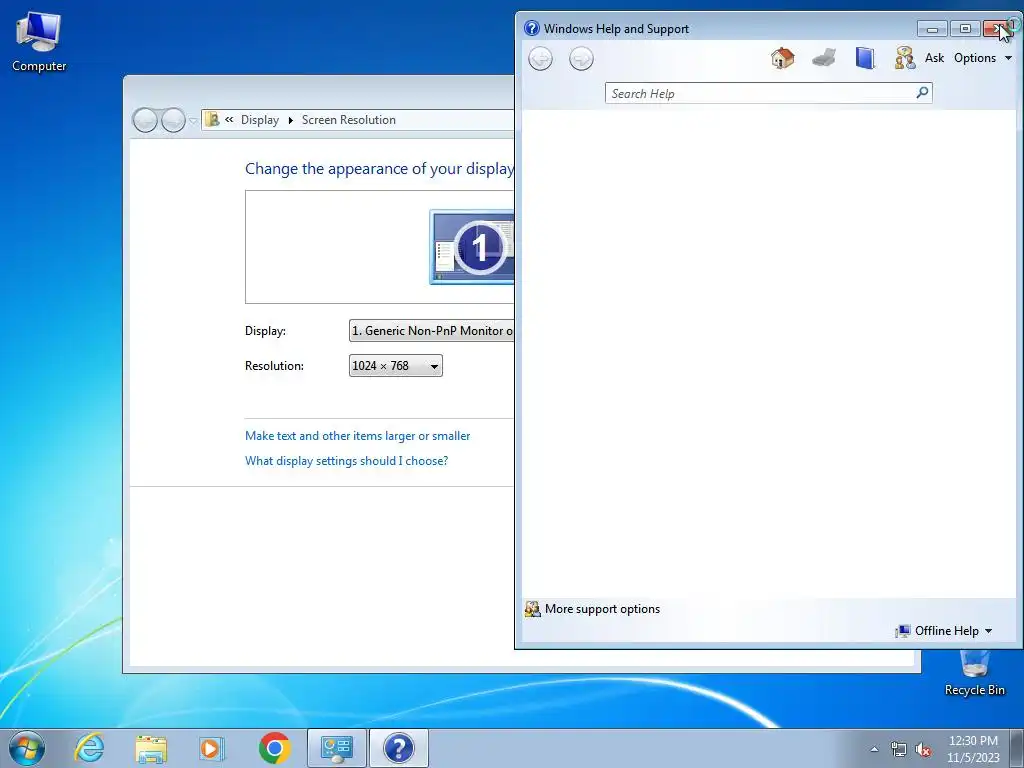Image resolution: width=1024 pixels, height=768 pixels.
Task: Show hidden tray icons arrow
Action: coord(874,749)
